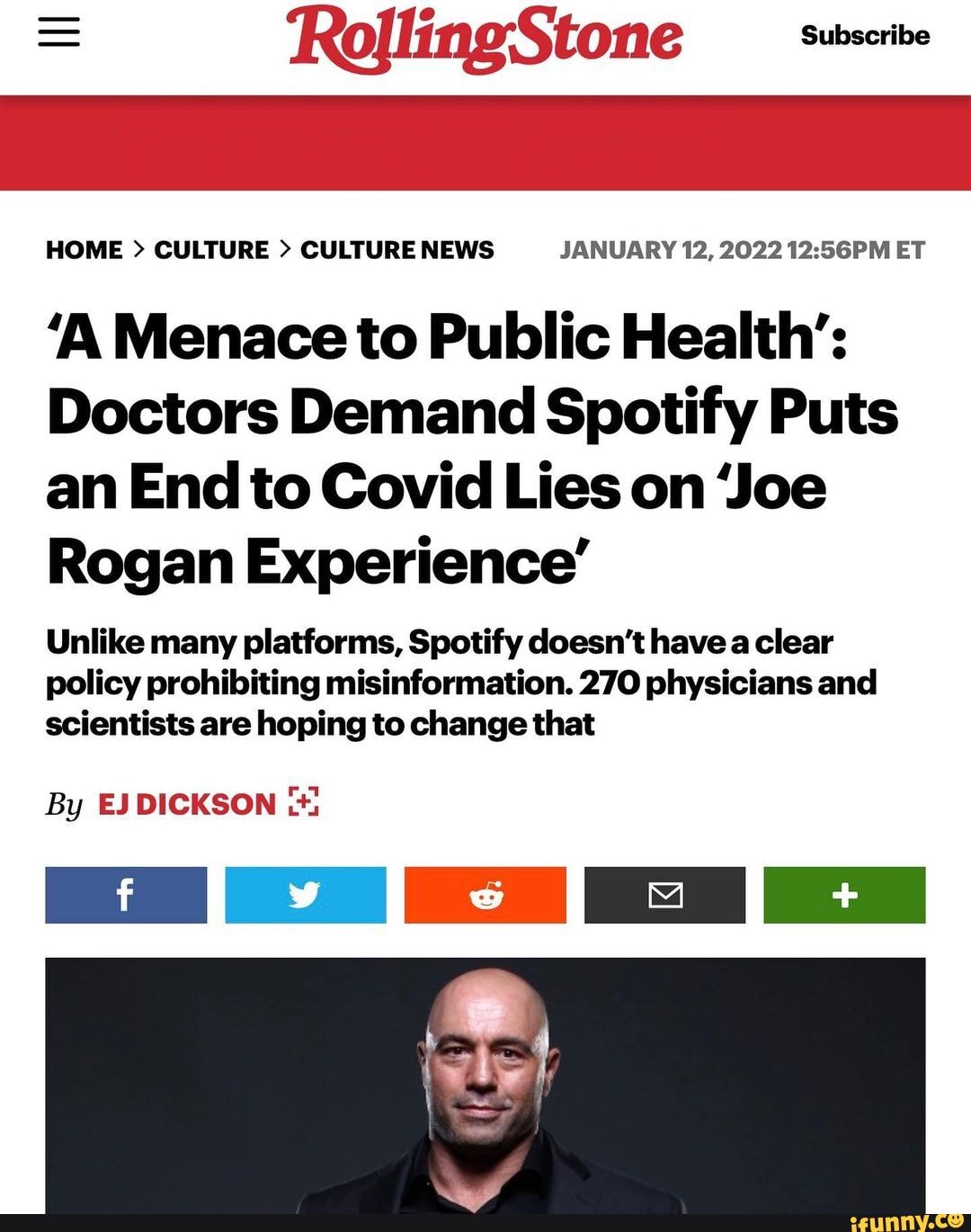The width and height of the screenshot is (971, 1232).
Task: Open the hamburger menu
Action: coord(59,34)
